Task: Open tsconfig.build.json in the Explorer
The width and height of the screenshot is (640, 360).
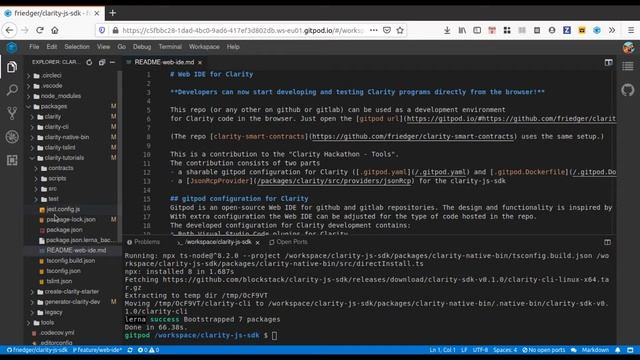Action: (x=70, y=260)
